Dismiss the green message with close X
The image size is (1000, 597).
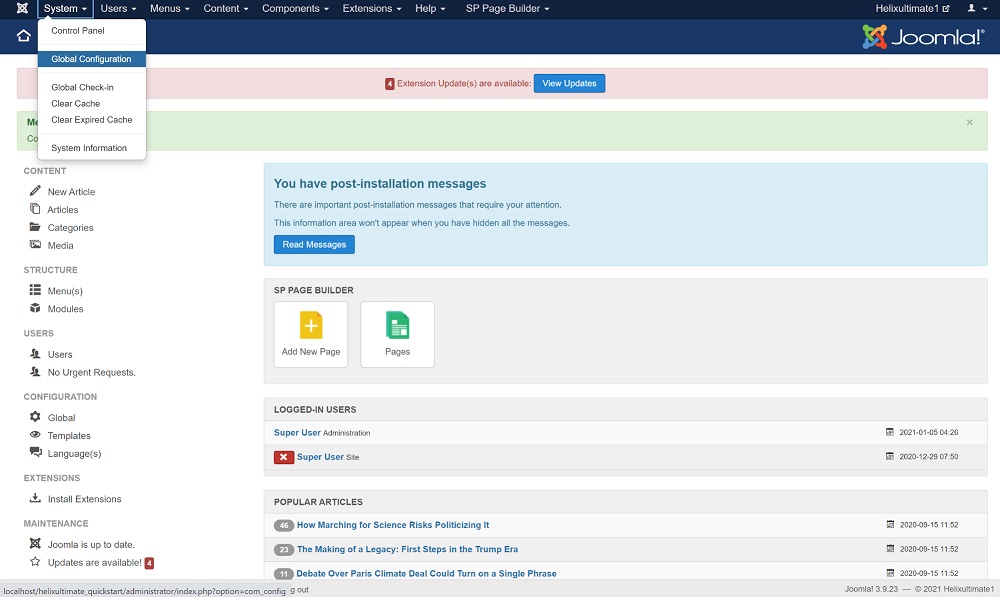969,122
